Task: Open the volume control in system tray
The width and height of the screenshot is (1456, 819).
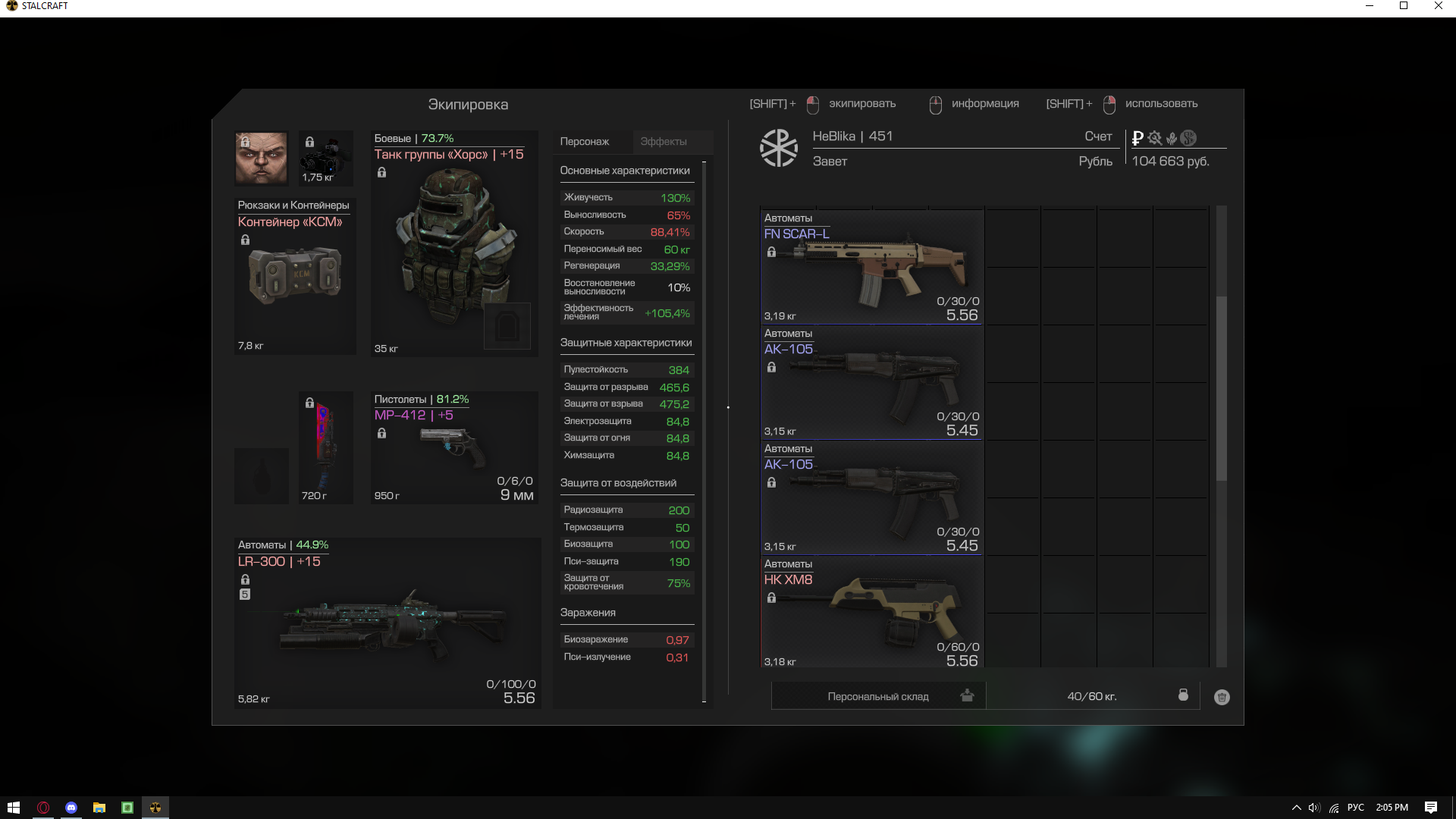Action: click(1314, 808)
